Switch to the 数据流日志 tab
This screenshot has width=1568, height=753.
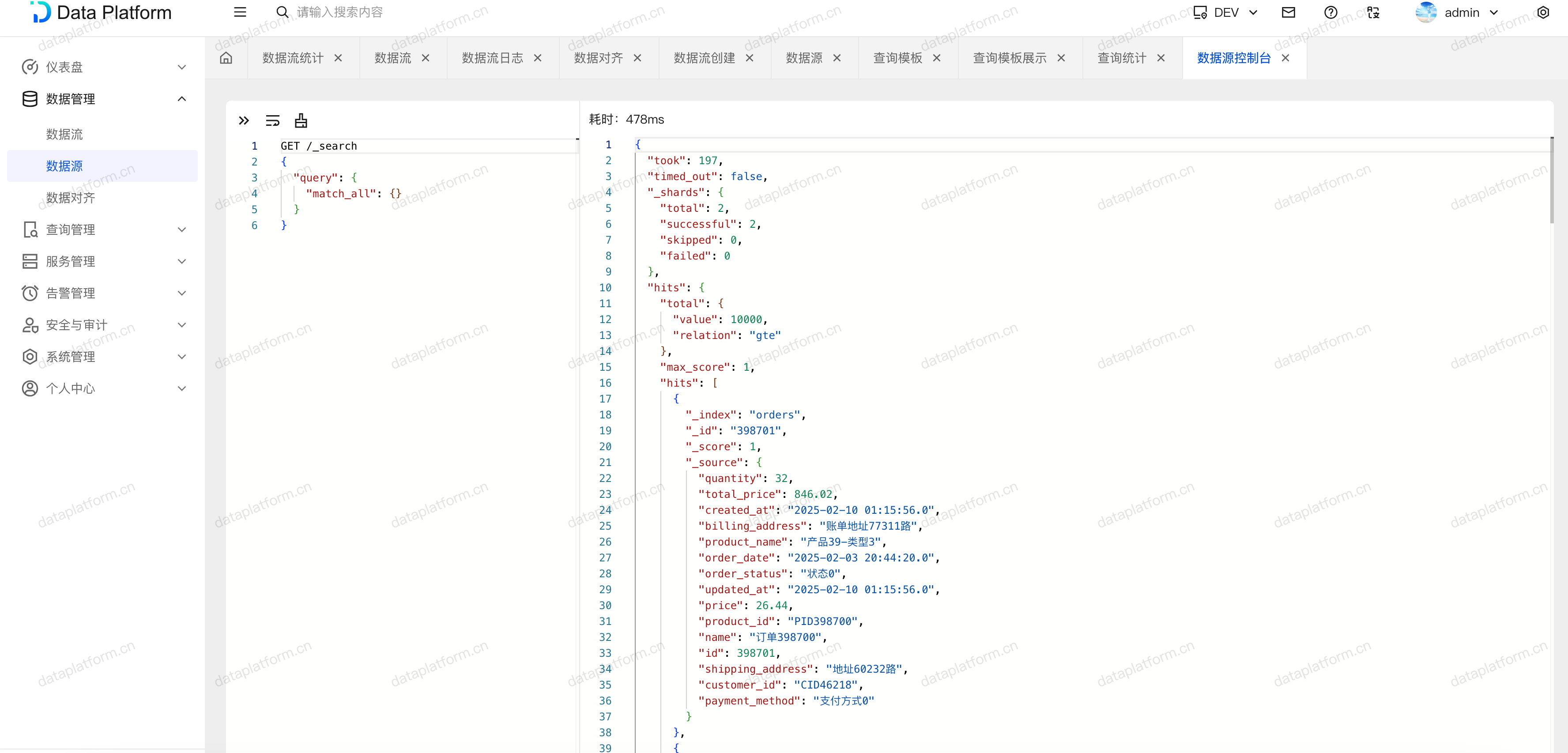click(x=492, y=58)
